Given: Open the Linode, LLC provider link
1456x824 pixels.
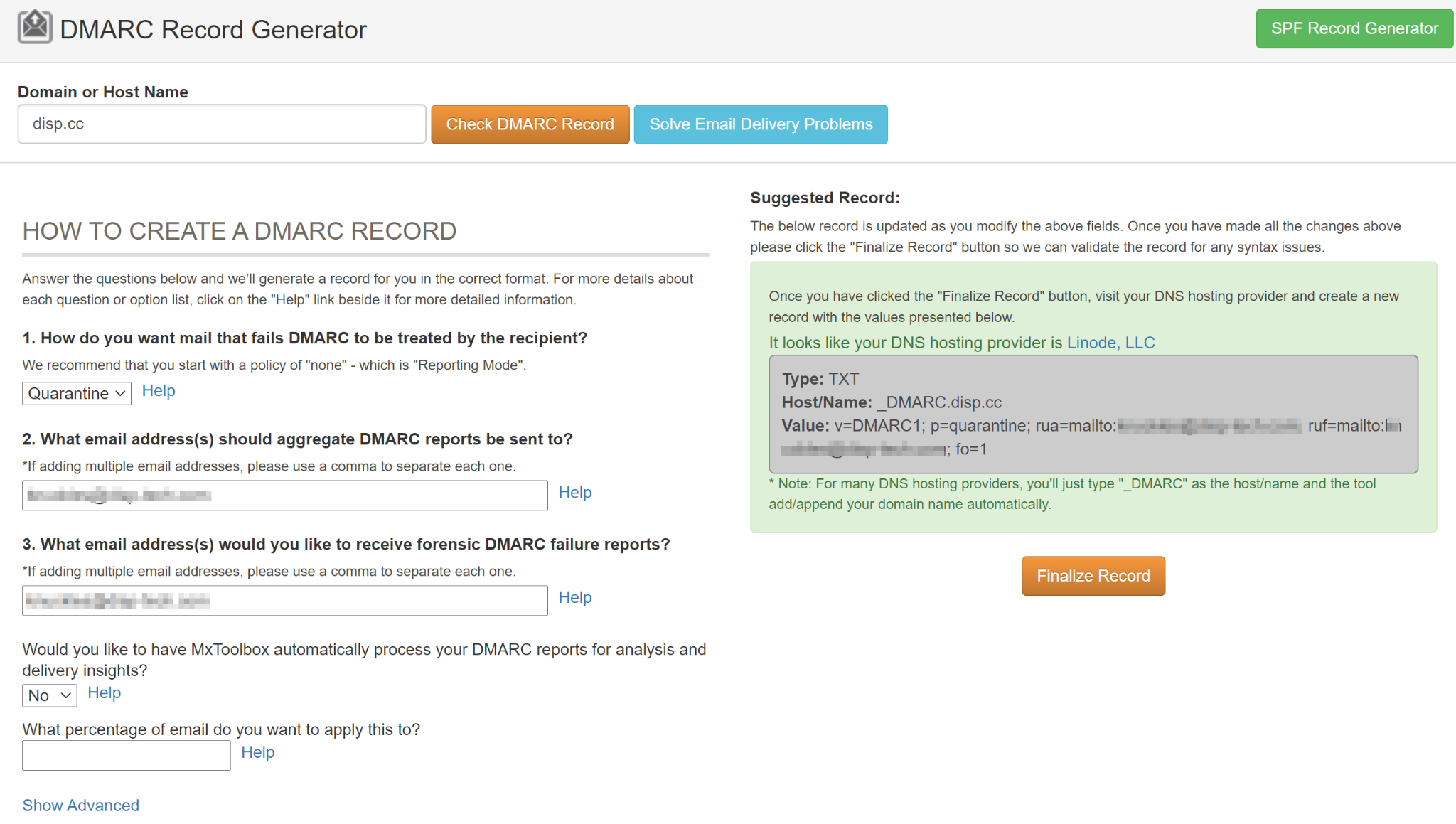Looking at the screenshot, I should [1110, 343].
